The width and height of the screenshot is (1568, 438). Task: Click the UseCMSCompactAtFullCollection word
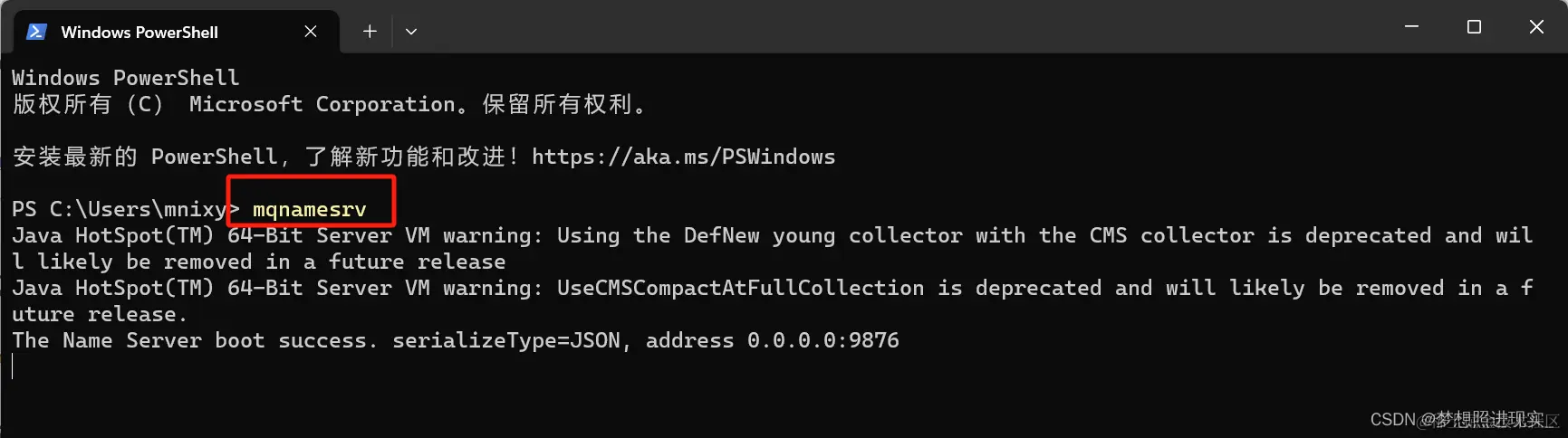click(740, 288)
